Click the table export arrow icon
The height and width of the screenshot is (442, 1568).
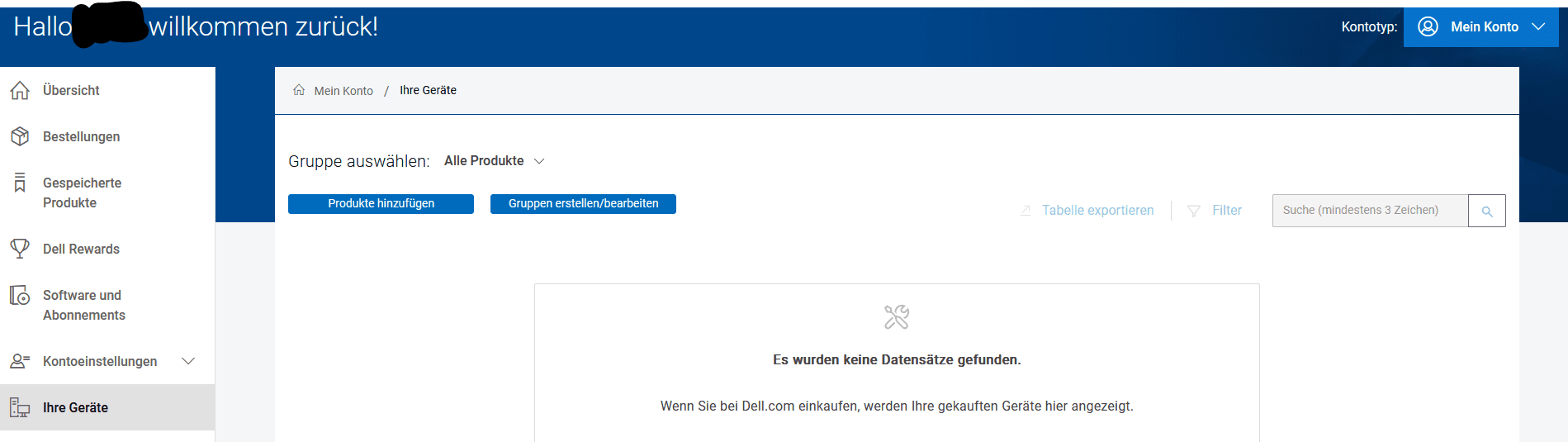tap(1026, 211)
